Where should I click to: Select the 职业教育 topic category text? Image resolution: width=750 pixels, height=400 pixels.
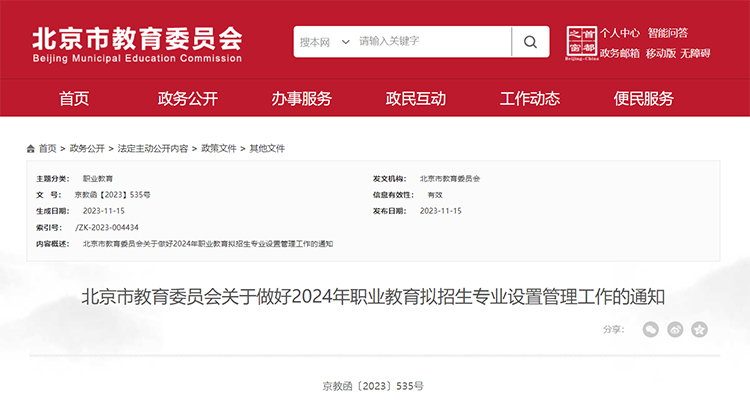coord(98,179)
